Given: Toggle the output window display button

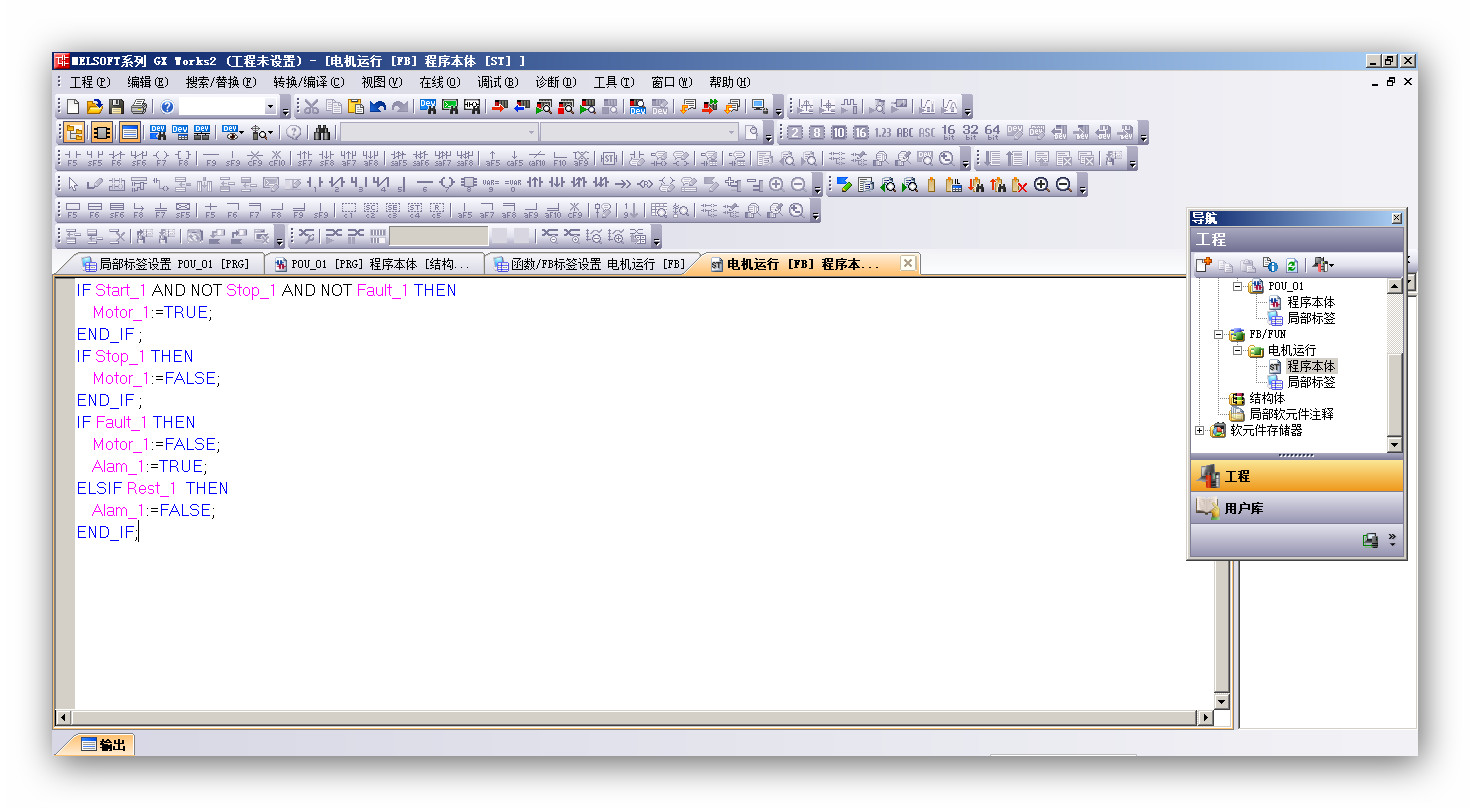Looking at the screenshot, I should coord(129,133).
